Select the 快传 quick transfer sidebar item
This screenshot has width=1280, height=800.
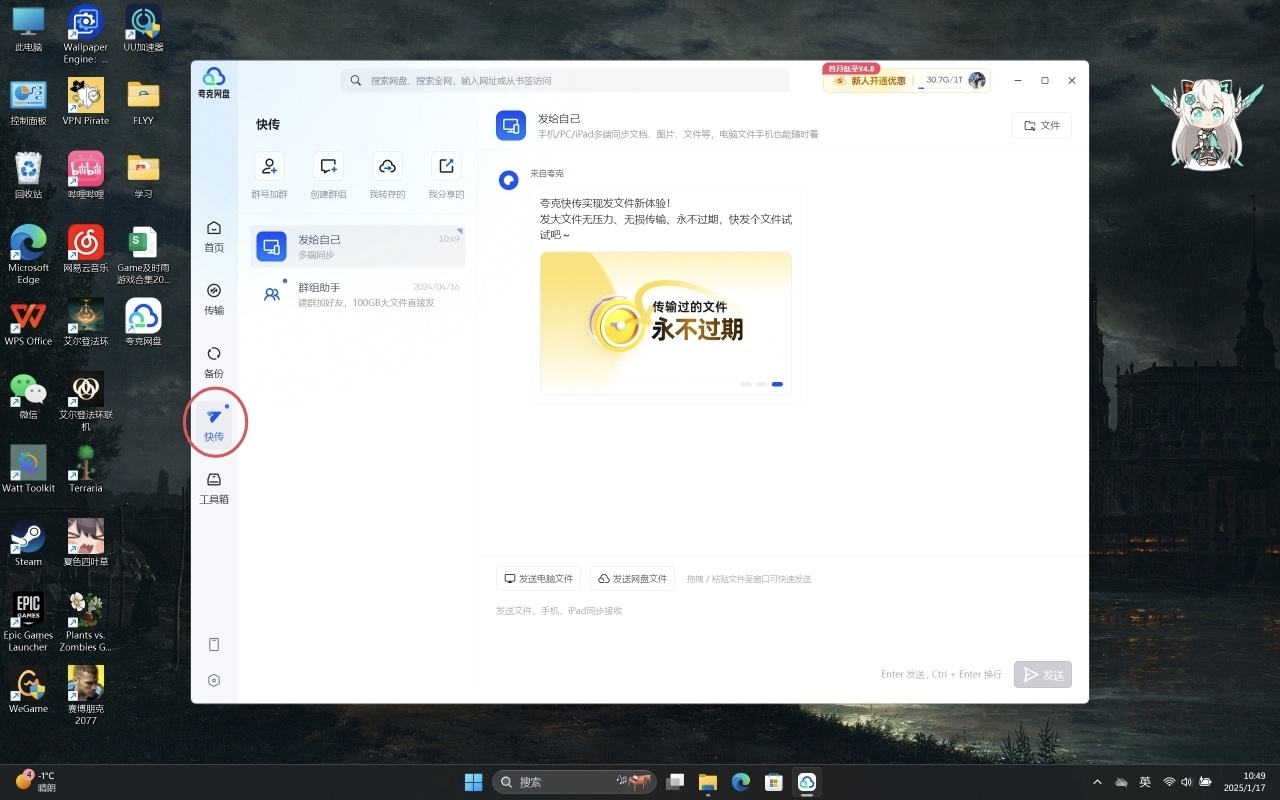214,425
